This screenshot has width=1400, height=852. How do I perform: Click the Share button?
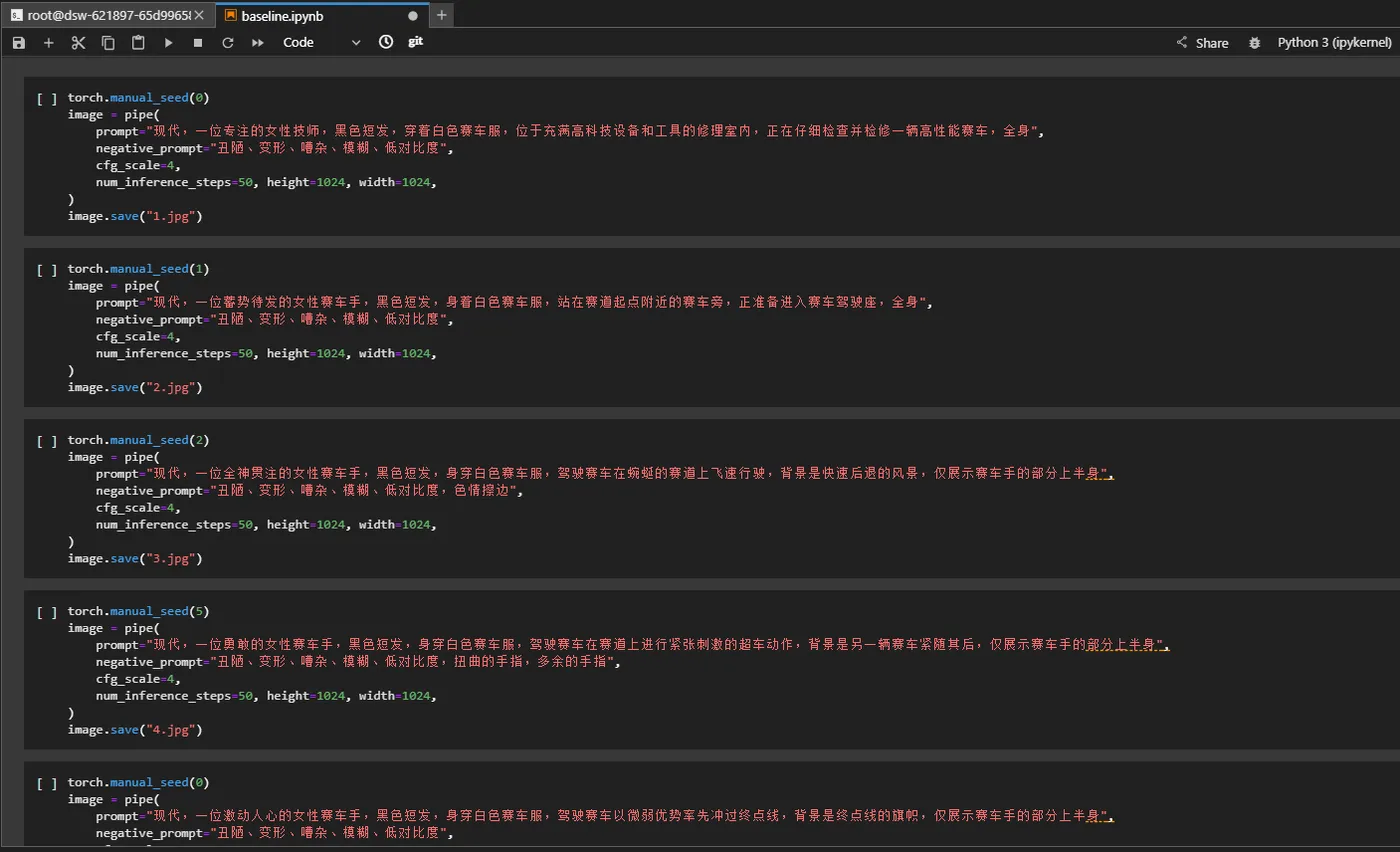(1202, 43)
